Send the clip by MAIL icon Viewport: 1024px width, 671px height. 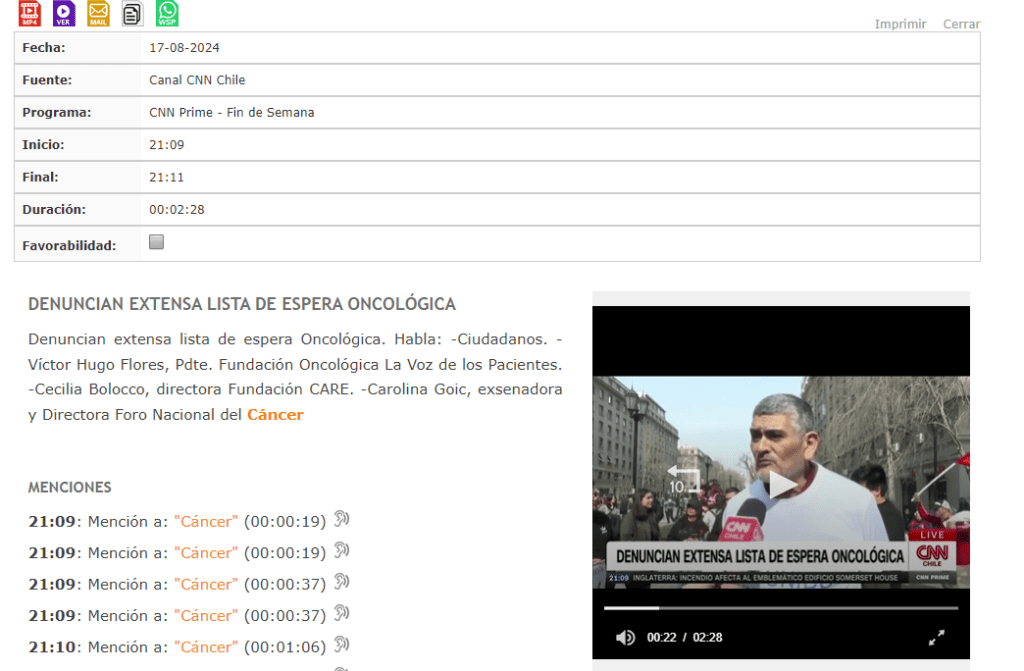coord(99,14)
